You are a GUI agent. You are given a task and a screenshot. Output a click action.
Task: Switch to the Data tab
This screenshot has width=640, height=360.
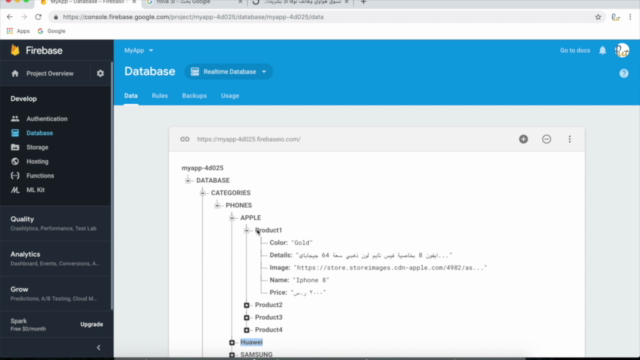131,96
